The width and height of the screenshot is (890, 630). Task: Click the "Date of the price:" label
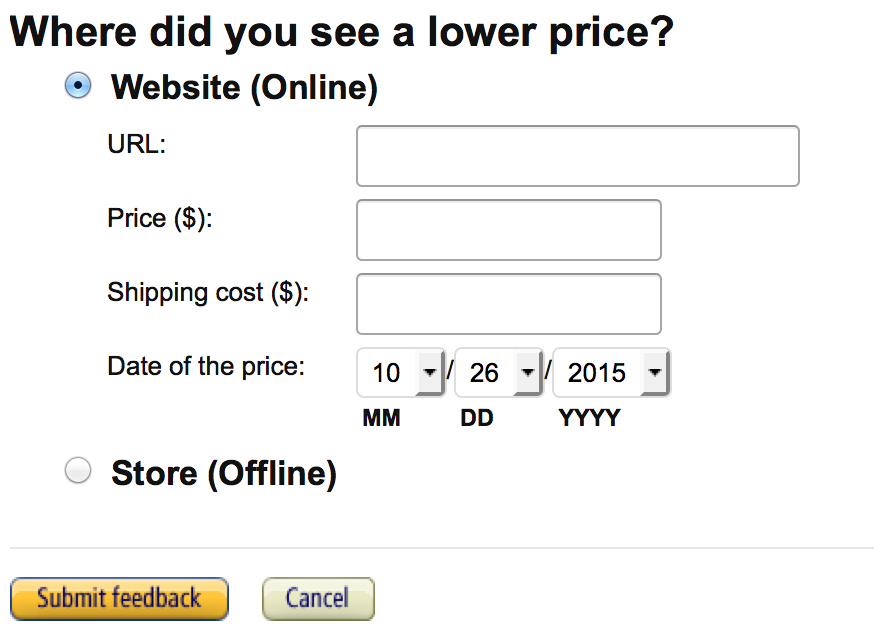205,366
